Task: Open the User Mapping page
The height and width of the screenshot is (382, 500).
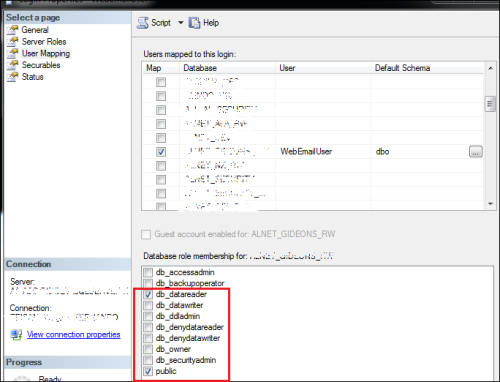Action: 46,53
